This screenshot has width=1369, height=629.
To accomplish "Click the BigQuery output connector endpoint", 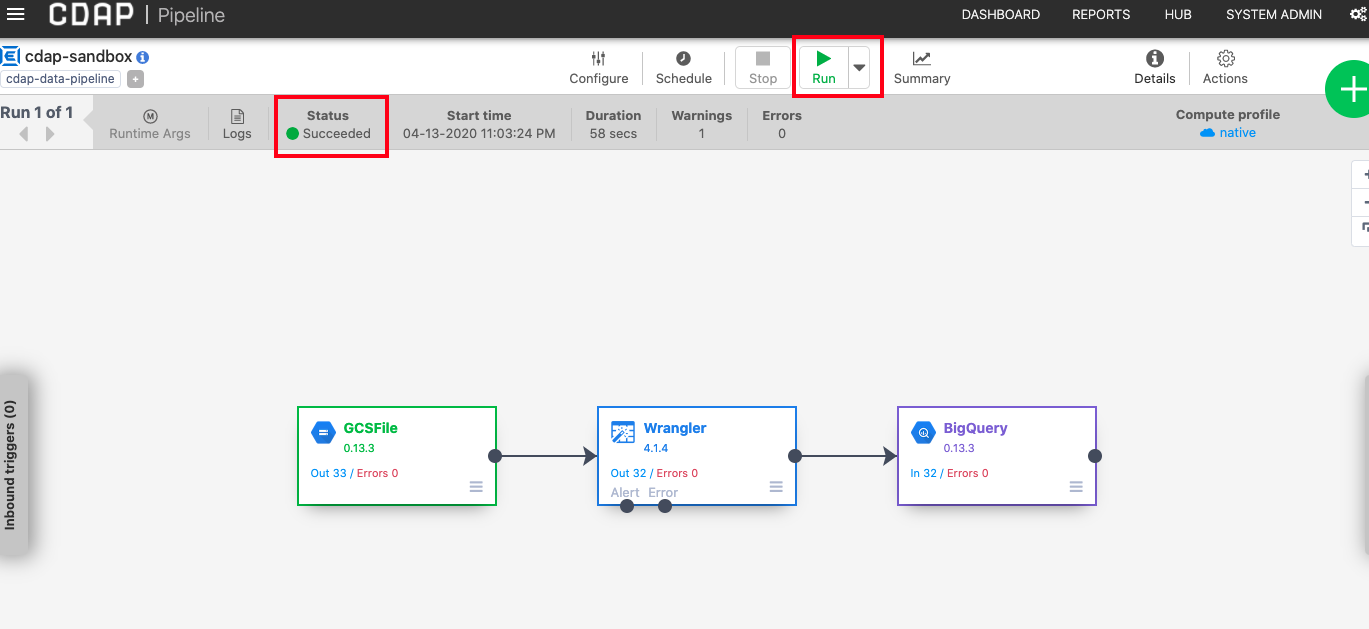I will [1095, 456].
